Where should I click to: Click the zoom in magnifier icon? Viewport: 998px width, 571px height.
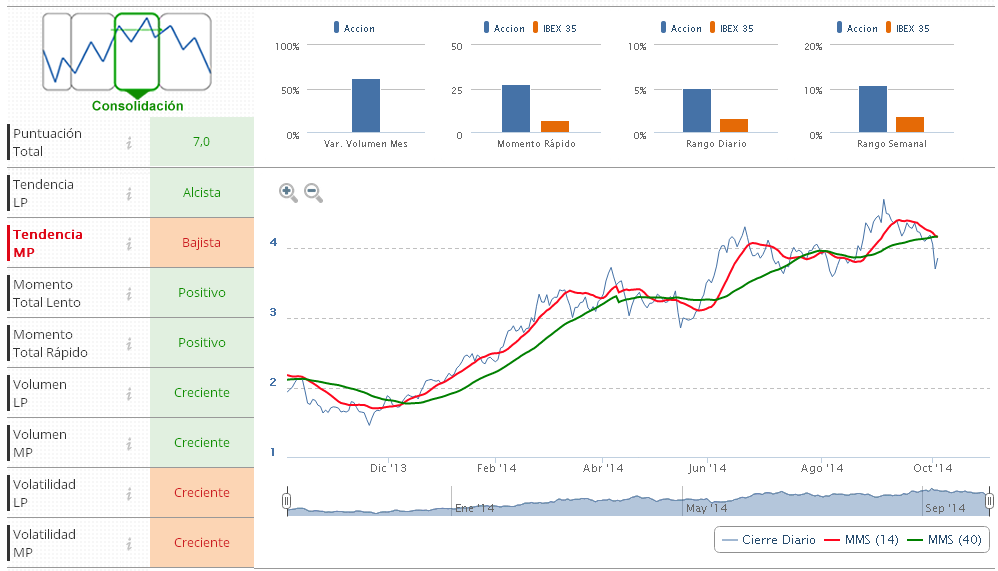coord(288,192)
